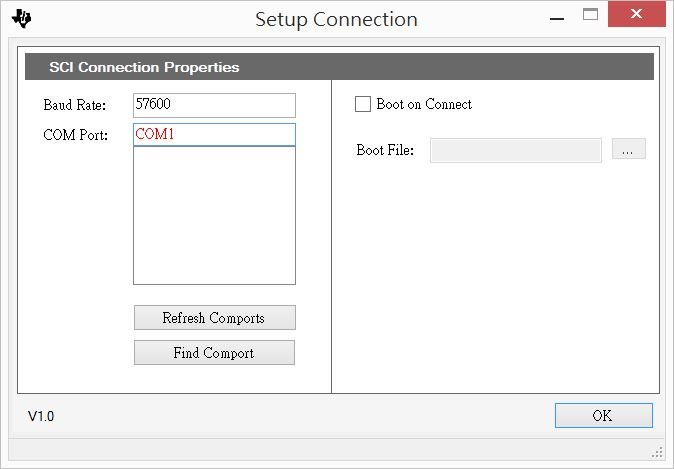Image resolution: width=674 pixels, height=469 pixels.
Task: Open the Boot File browse button
Action: point(628,149)
